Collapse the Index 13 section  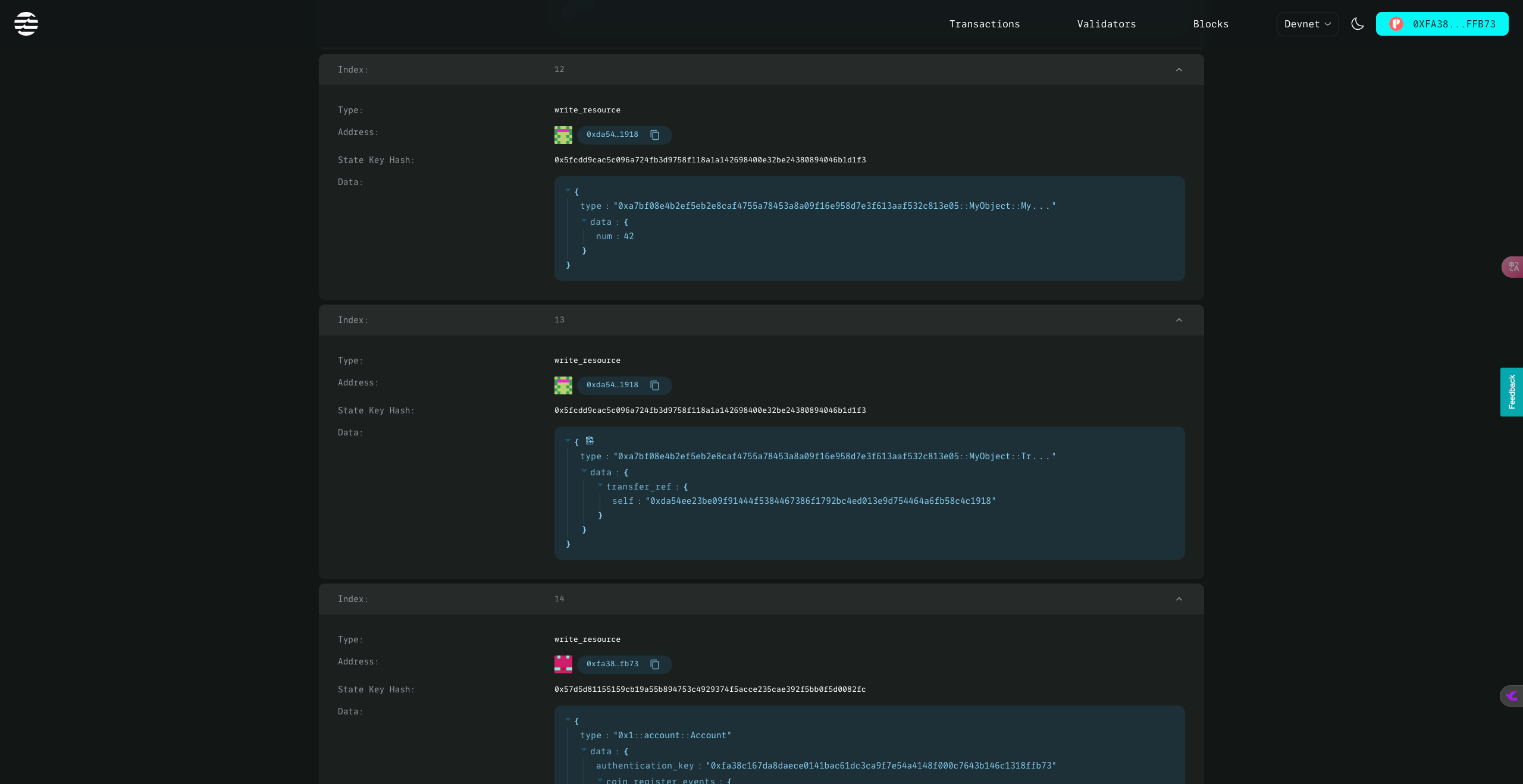[x=1179, y=320]
